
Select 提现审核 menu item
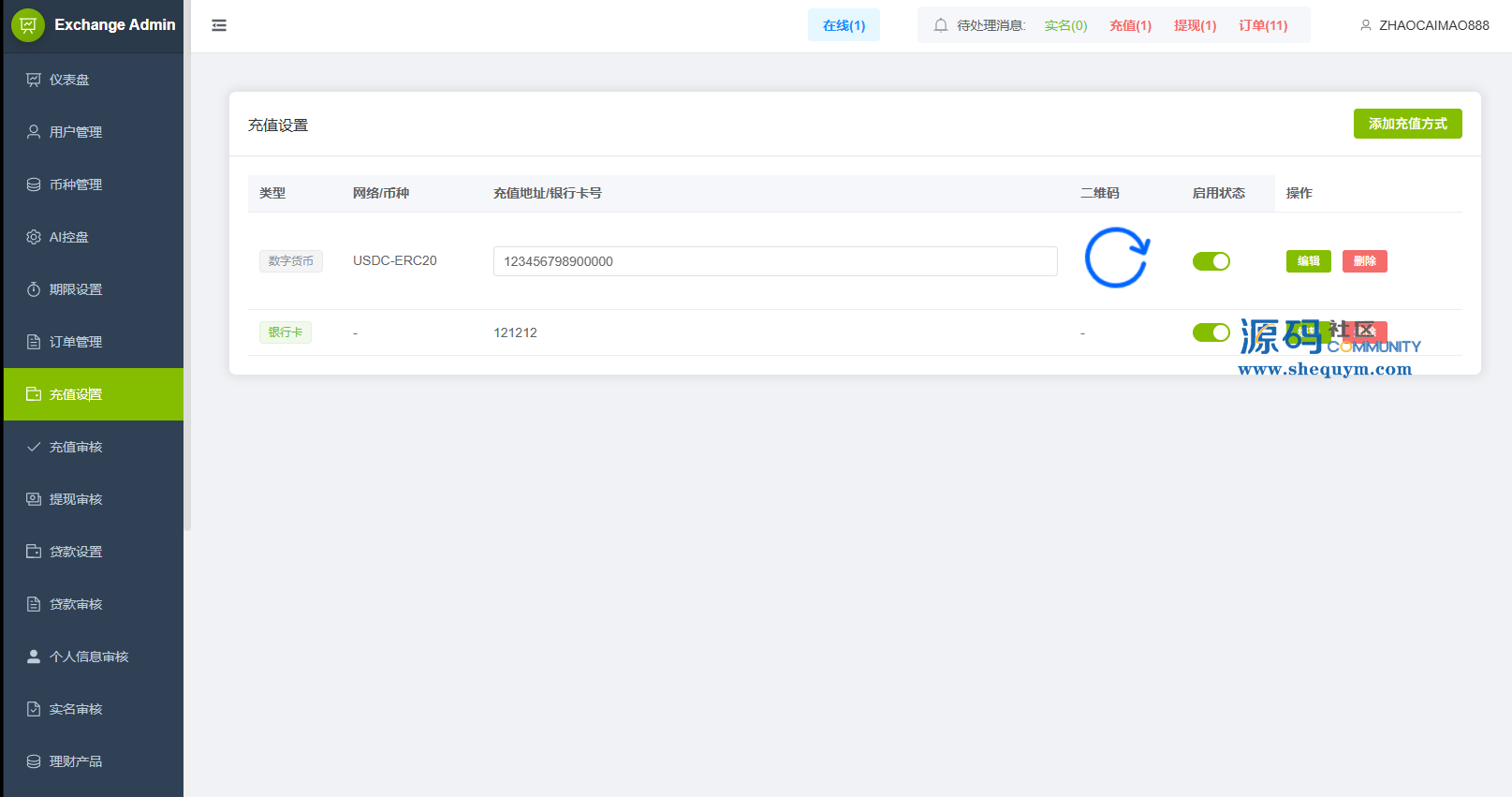76,499
